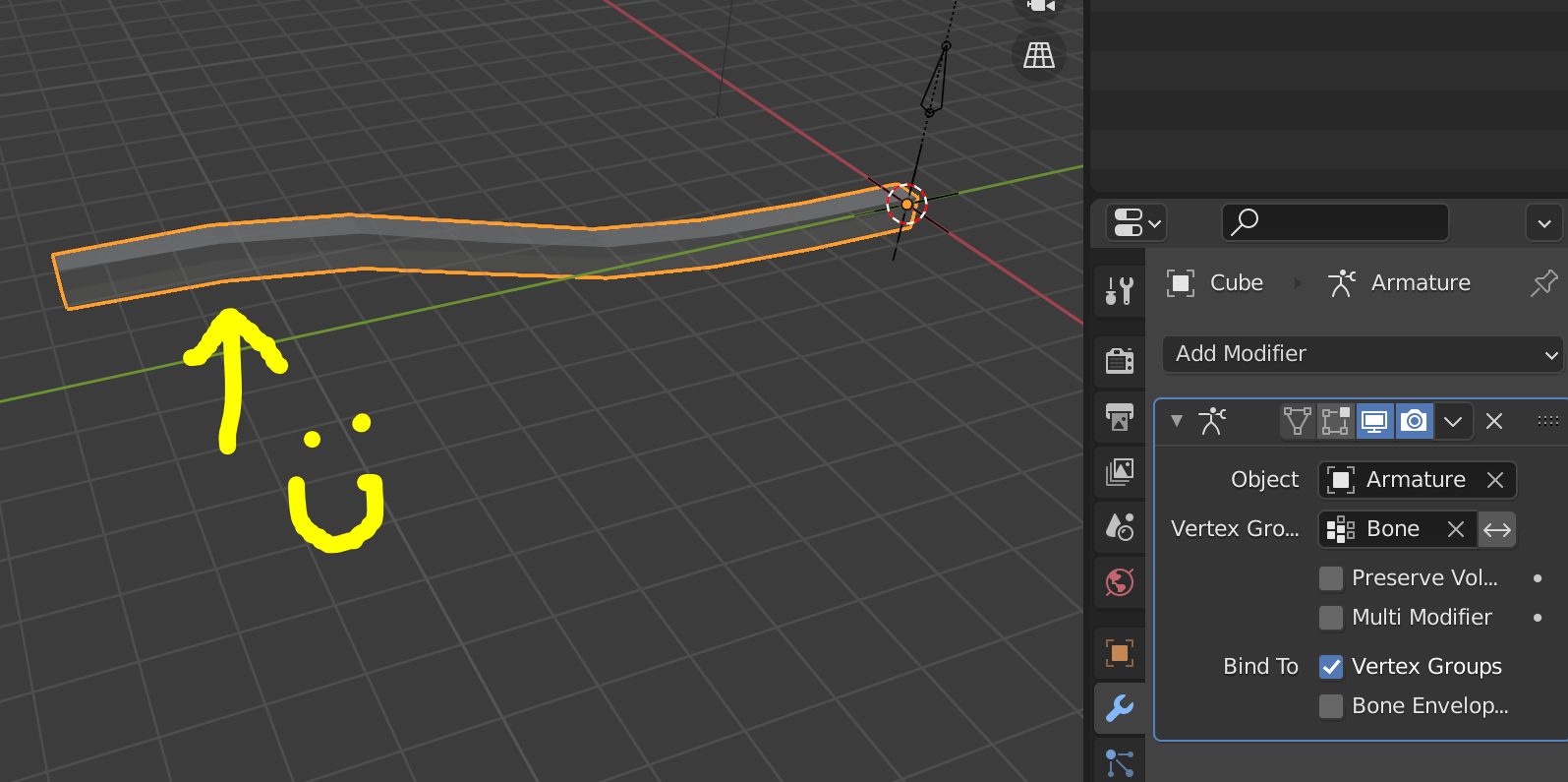Open View Layer properties icon
Image resolution: width=1568 pixels, height=782 pixels.
1119,472
